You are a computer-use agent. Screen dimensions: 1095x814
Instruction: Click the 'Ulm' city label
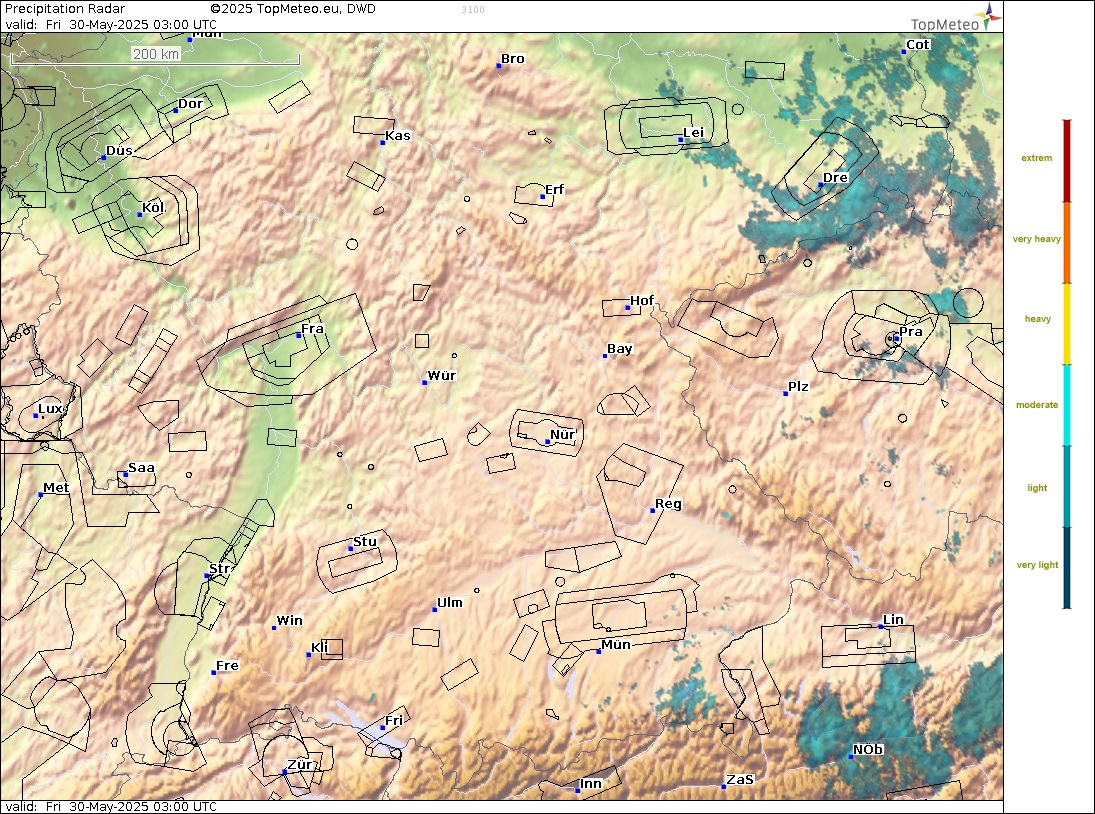450,602
